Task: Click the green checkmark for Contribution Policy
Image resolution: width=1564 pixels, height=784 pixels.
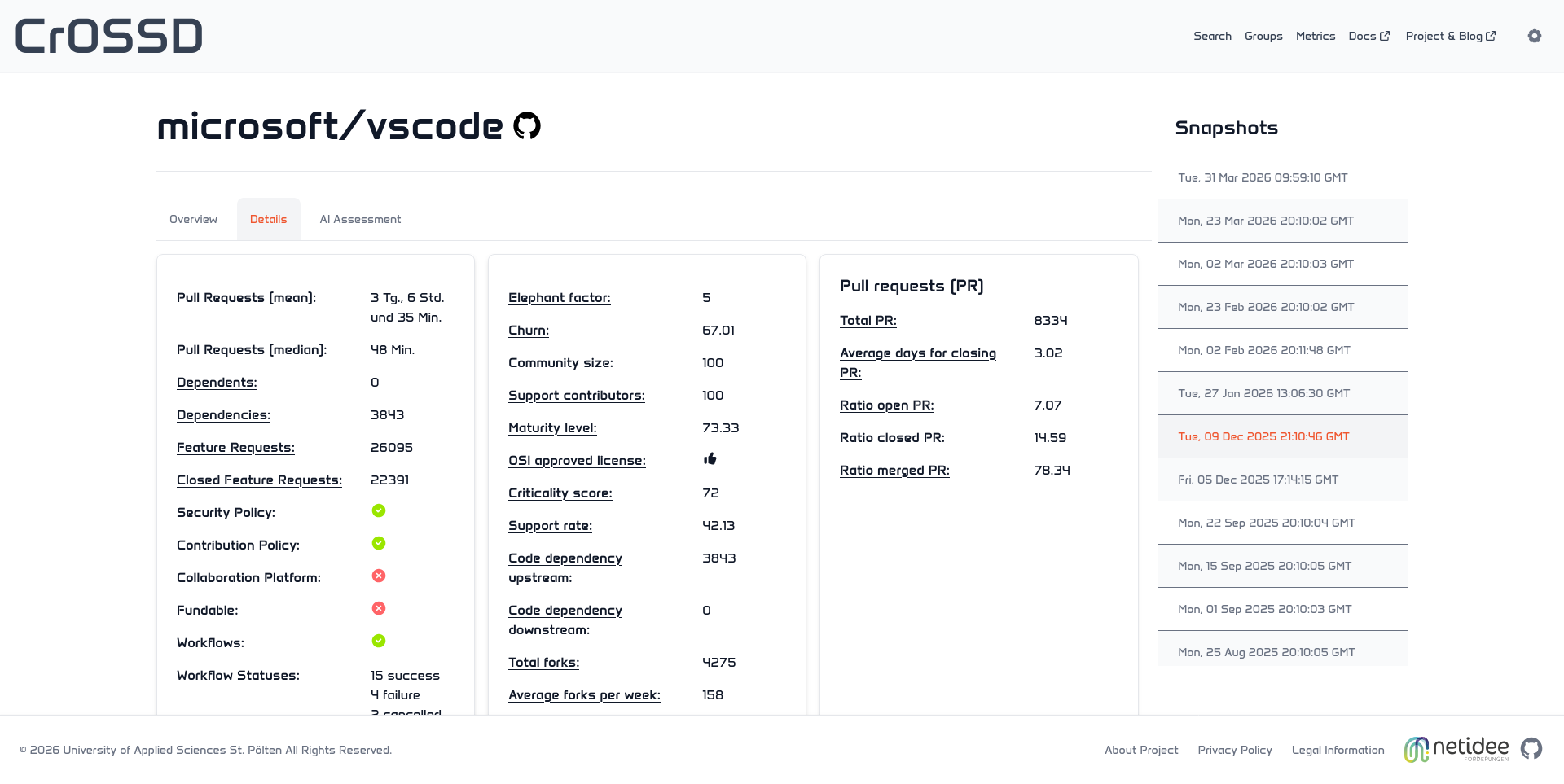Action: tap(378, 544)
